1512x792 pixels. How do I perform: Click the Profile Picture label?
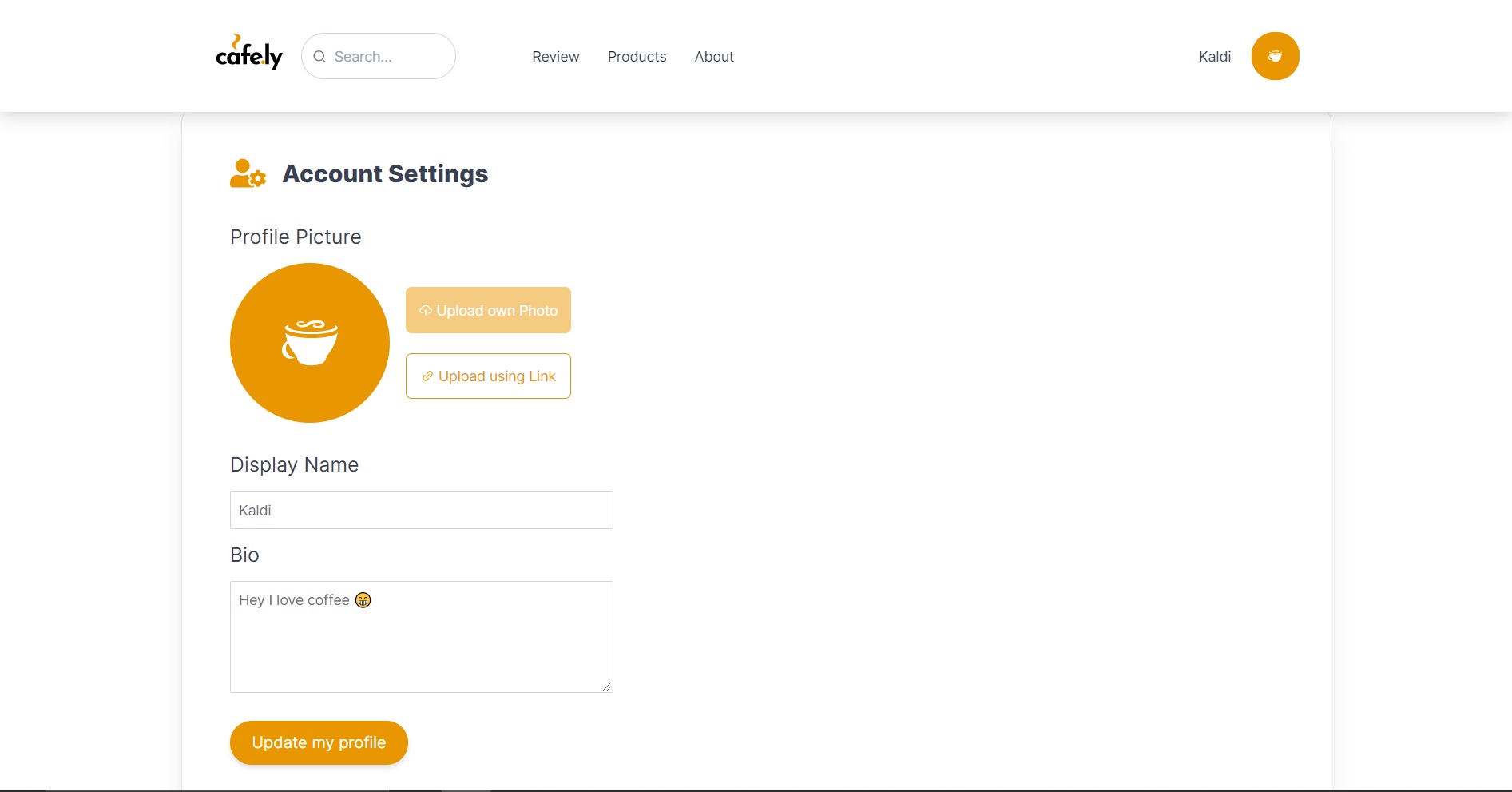coord(296,237)
